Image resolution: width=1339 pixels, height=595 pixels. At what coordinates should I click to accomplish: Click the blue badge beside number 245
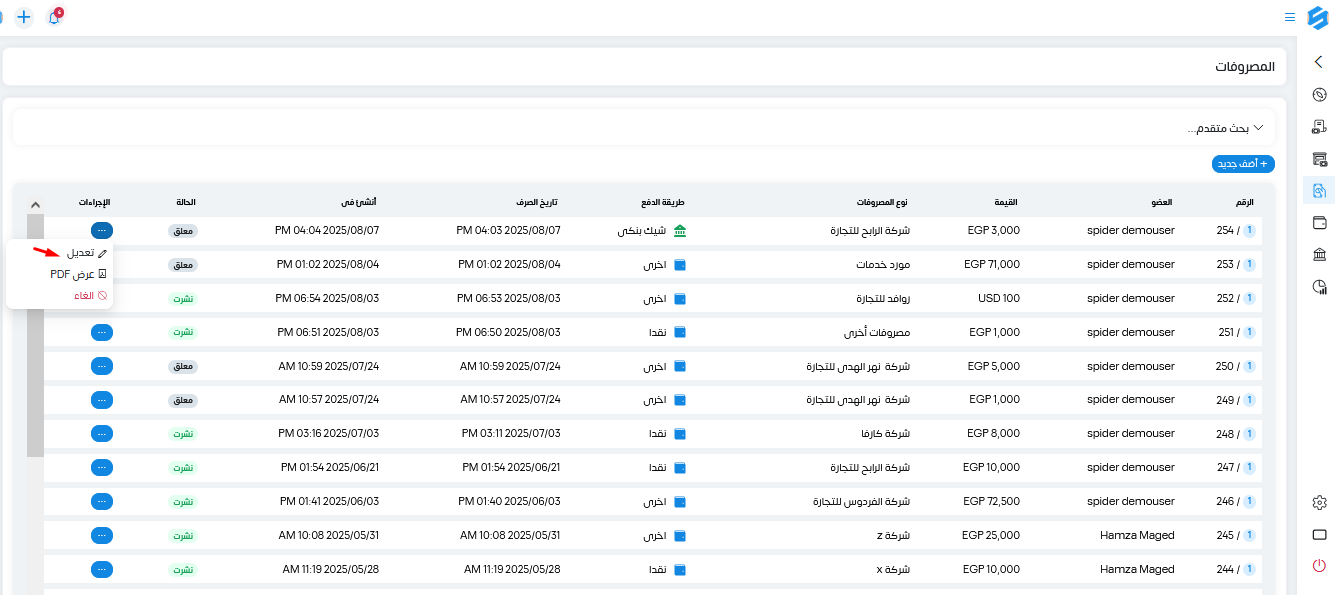pyautogui.click(x=1249, y=536)
